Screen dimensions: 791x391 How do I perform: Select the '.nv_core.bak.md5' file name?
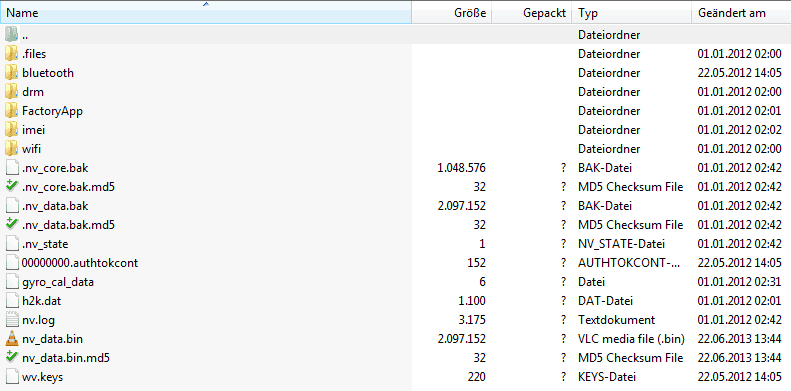coord(69,187)
